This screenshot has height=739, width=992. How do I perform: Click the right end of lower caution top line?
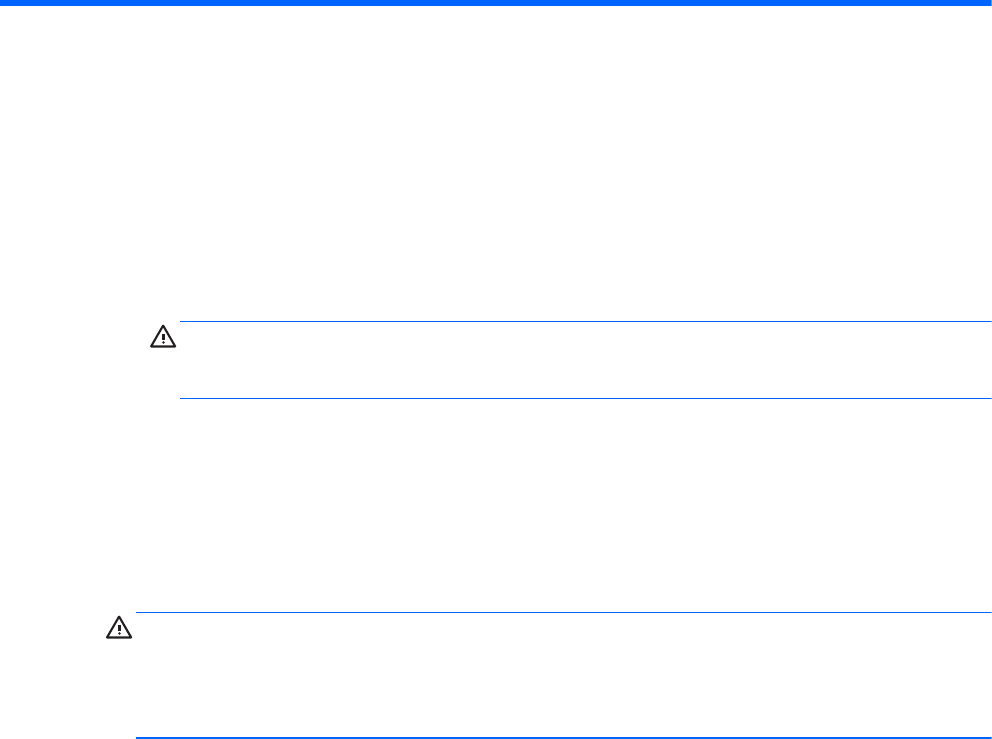point(988,612)
